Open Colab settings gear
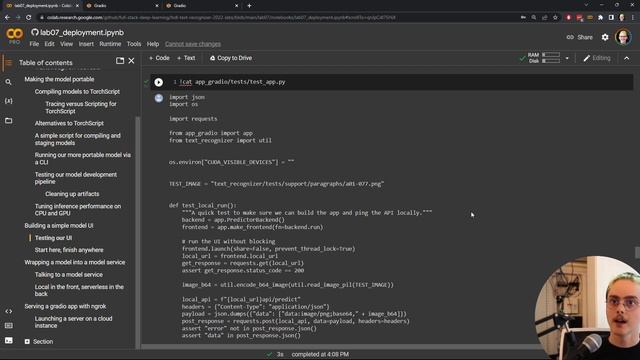The height and width of the screenshot is (360, 640). 605,37
